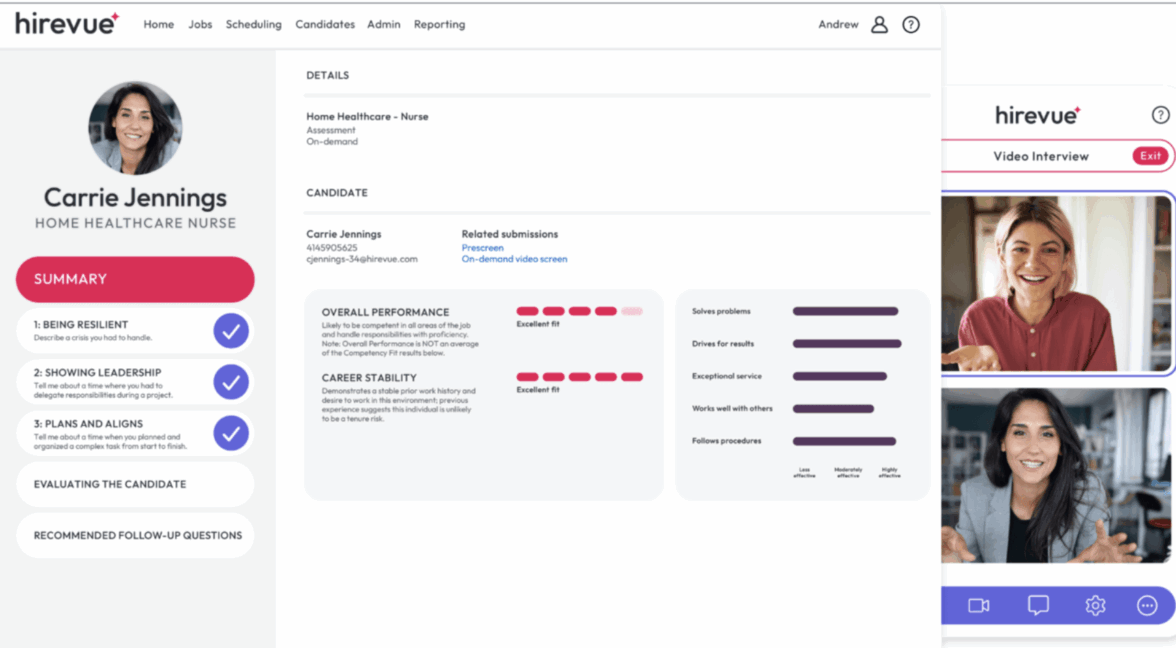Click the help icon in interview panel

pos(1160,115)
